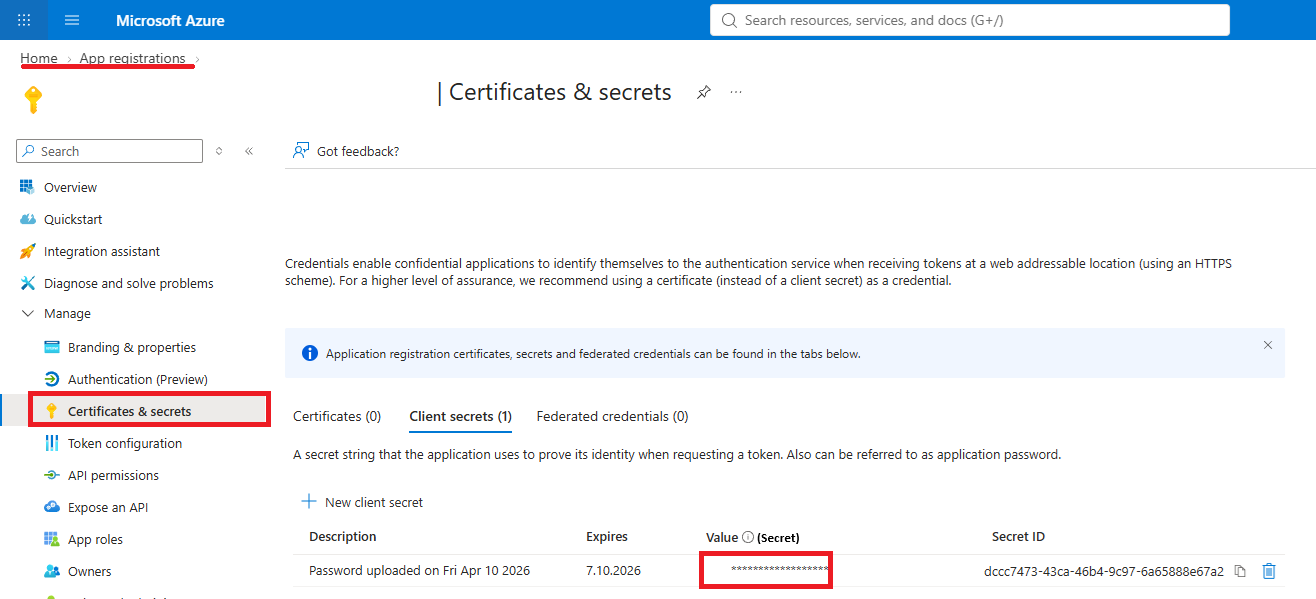Click the API permissions icon
Screen dimensions: 1316x599
coord(52,475)
